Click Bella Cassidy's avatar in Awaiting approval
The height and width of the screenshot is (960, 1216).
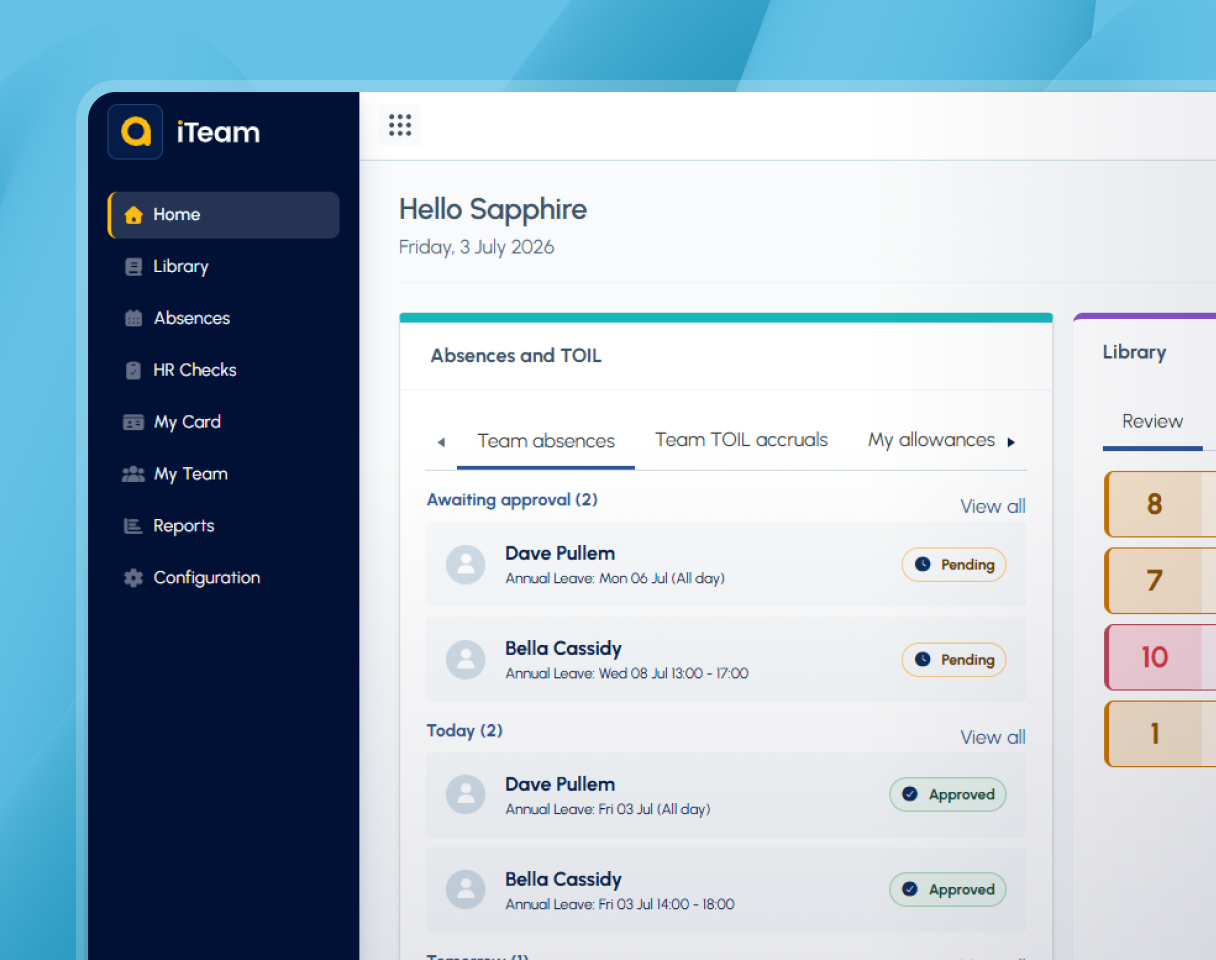tap(465, 660)
